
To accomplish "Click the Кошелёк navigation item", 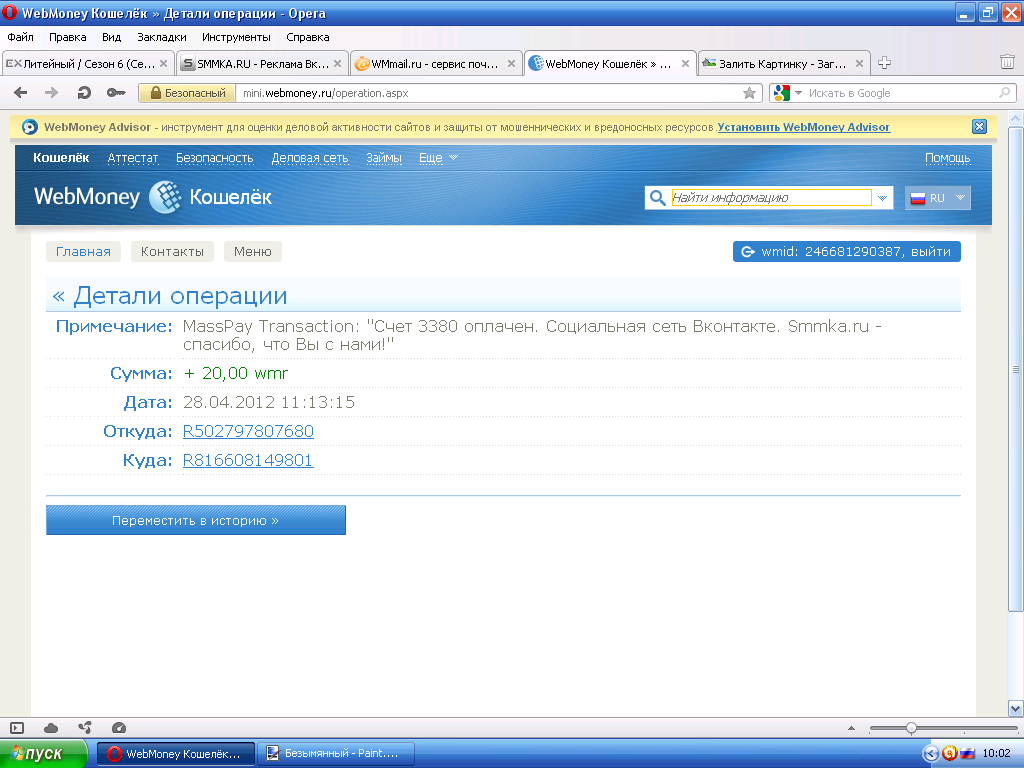I will (x=61, y=157).
